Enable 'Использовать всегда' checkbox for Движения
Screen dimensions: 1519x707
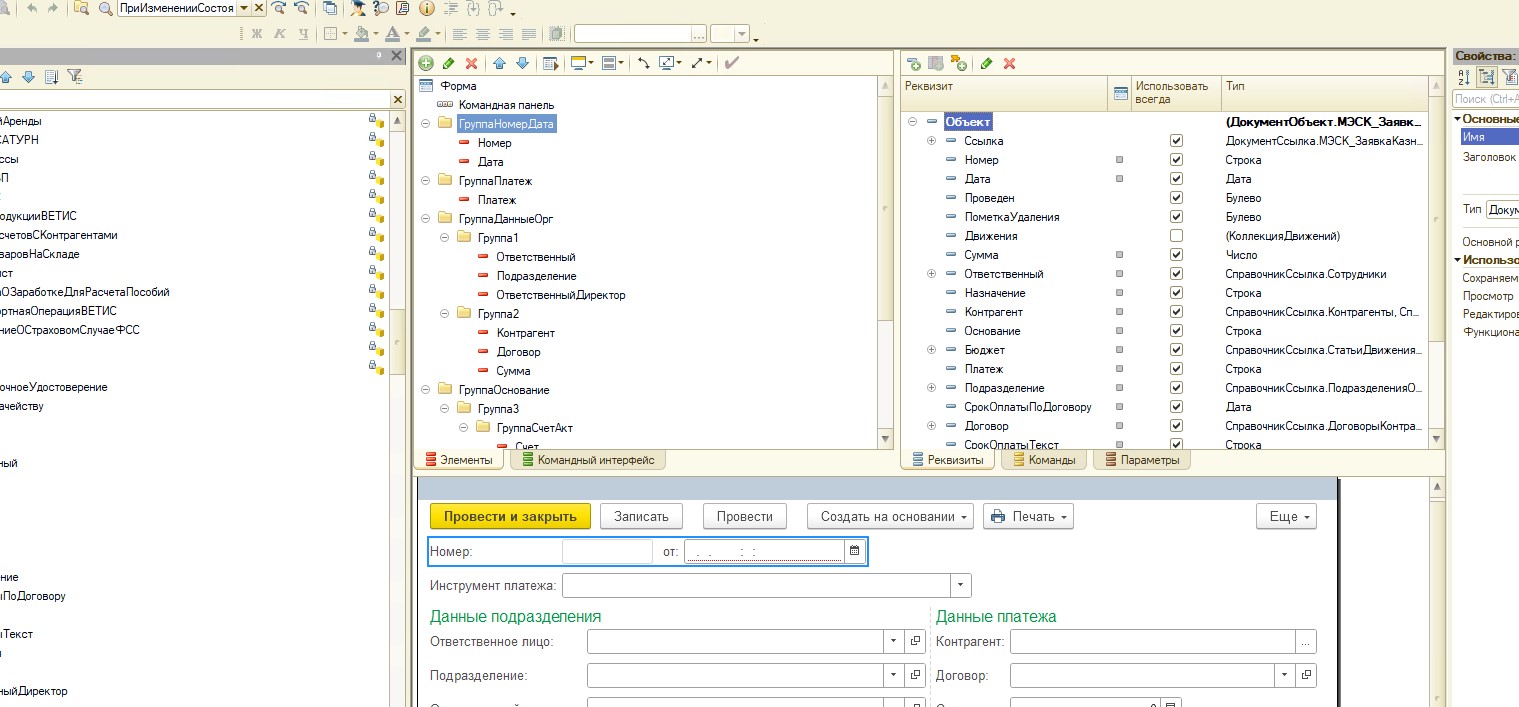click(x=1176, y=236)
